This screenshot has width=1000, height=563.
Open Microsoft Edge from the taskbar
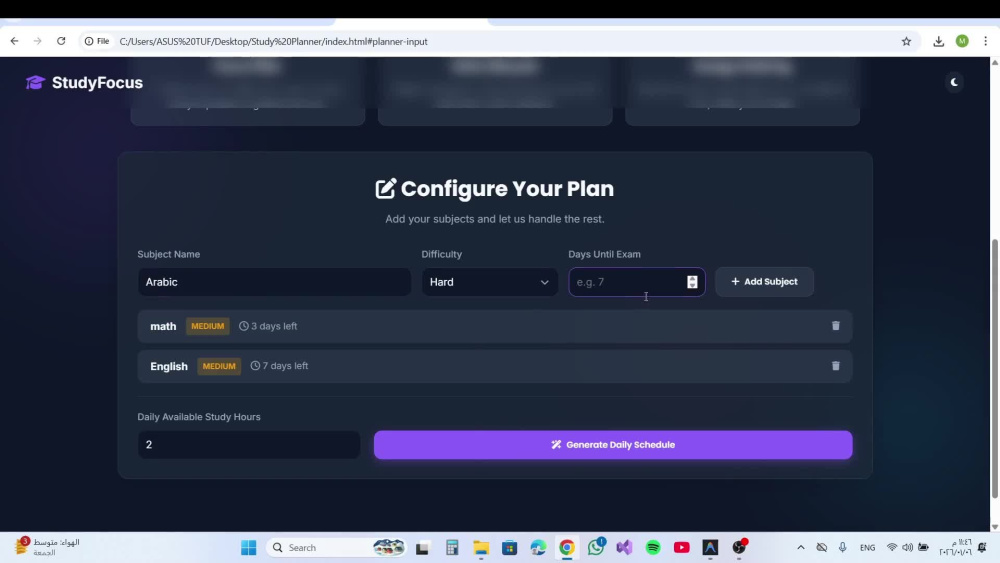[x=538, y=547]
